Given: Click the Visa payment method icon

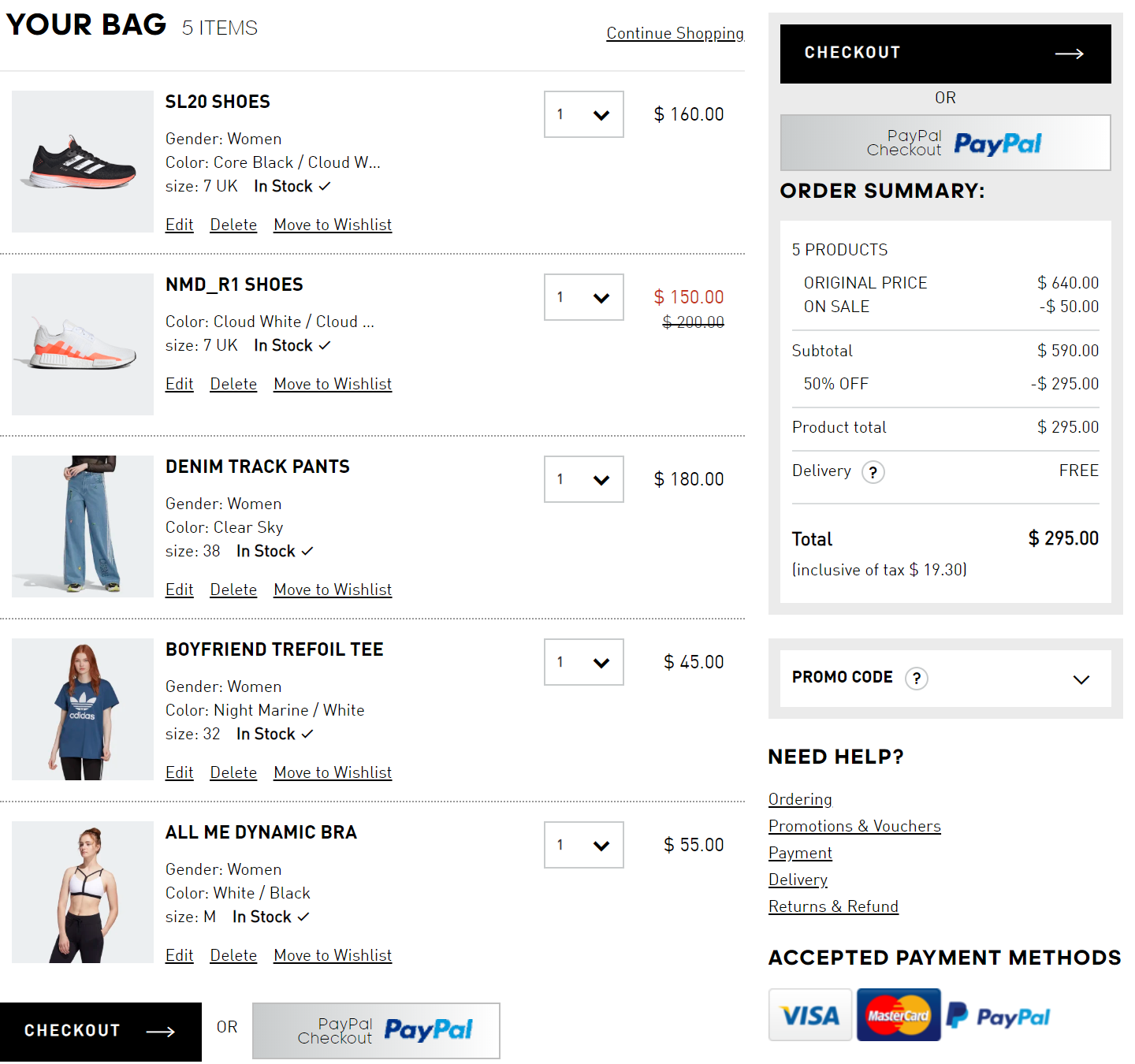Looking at the screenshot, I should tap(809, 1015).
